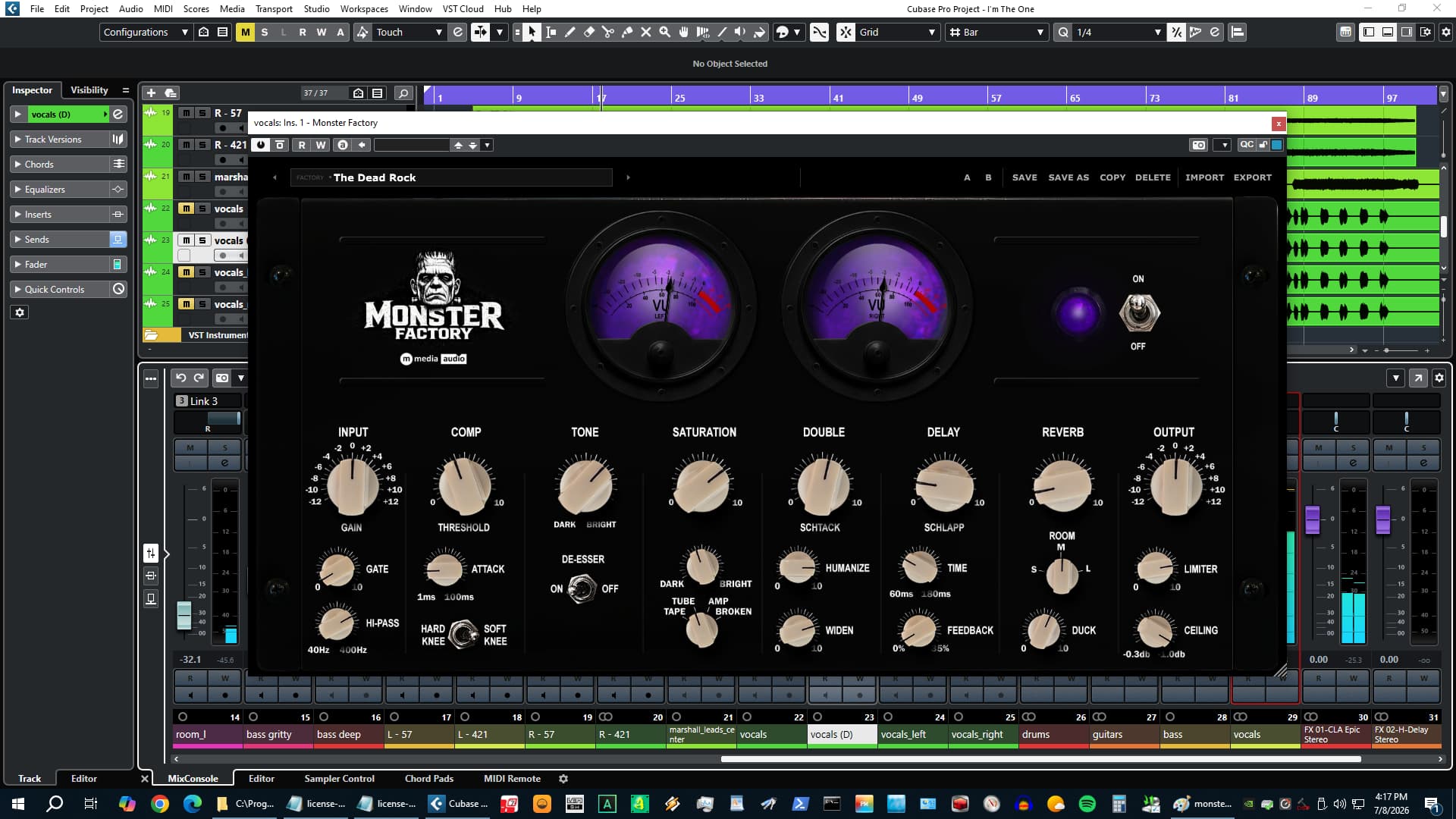Click IMPORT in plugin header
Screen dimensions: 1456x819
click(1204, 177)
